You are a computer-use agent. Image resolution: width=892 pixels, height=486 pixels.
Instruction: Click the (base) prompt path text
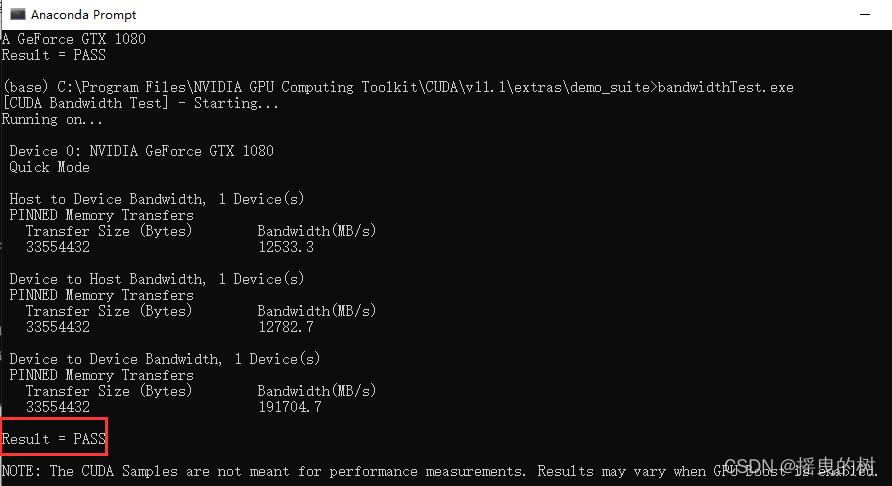(x=329, y=87)
